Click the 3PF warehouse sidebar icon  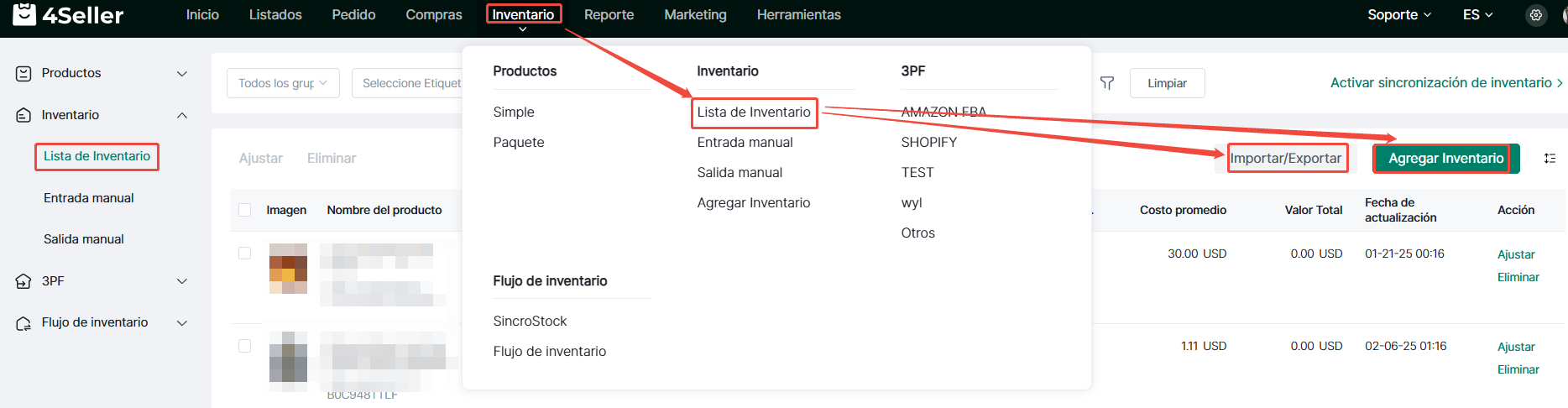[x=24, y=281]
